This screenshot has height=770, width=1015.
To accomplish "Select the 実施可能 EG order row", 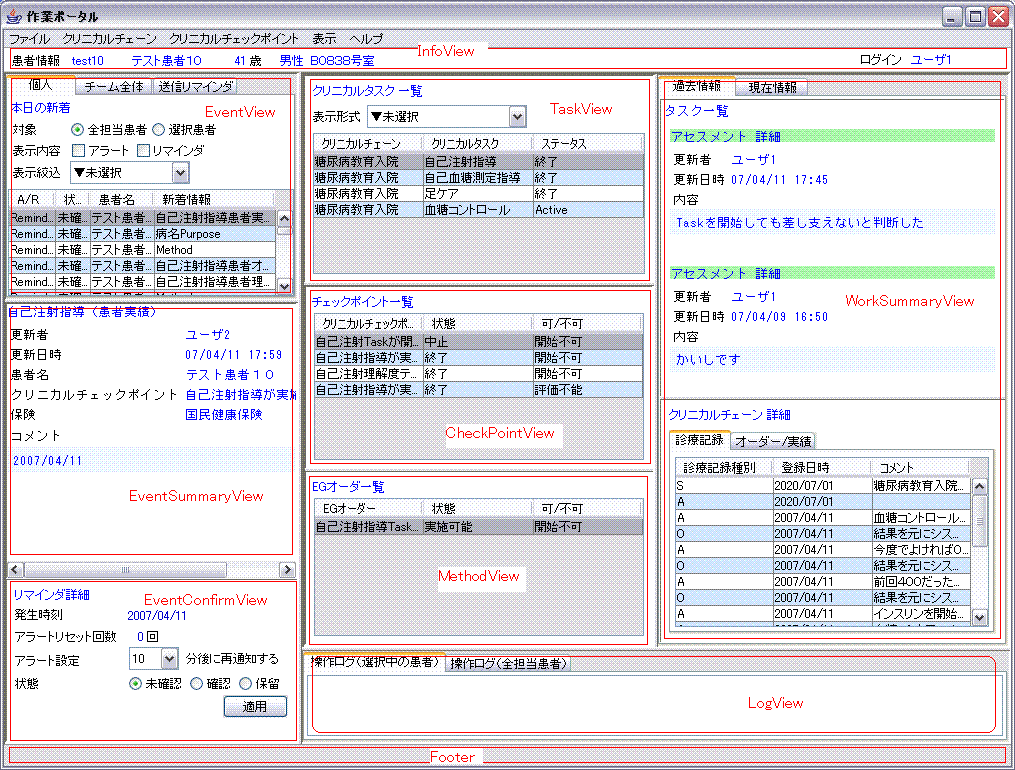I will (x=478, y=527).
